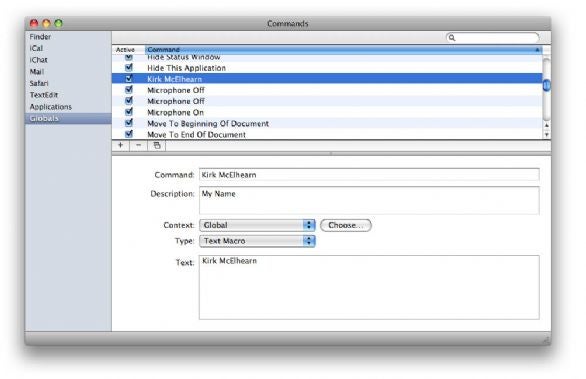586x379 pixels.
Task: Select the Hide Status Window row
Action: click(x=327, y=58)
